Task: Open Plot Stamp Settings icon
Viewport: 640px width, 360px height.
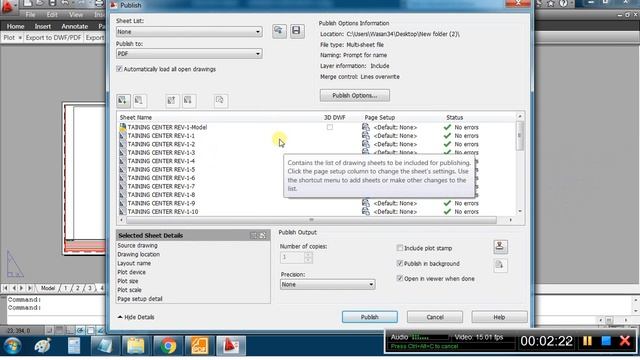Action: (500, 246)
